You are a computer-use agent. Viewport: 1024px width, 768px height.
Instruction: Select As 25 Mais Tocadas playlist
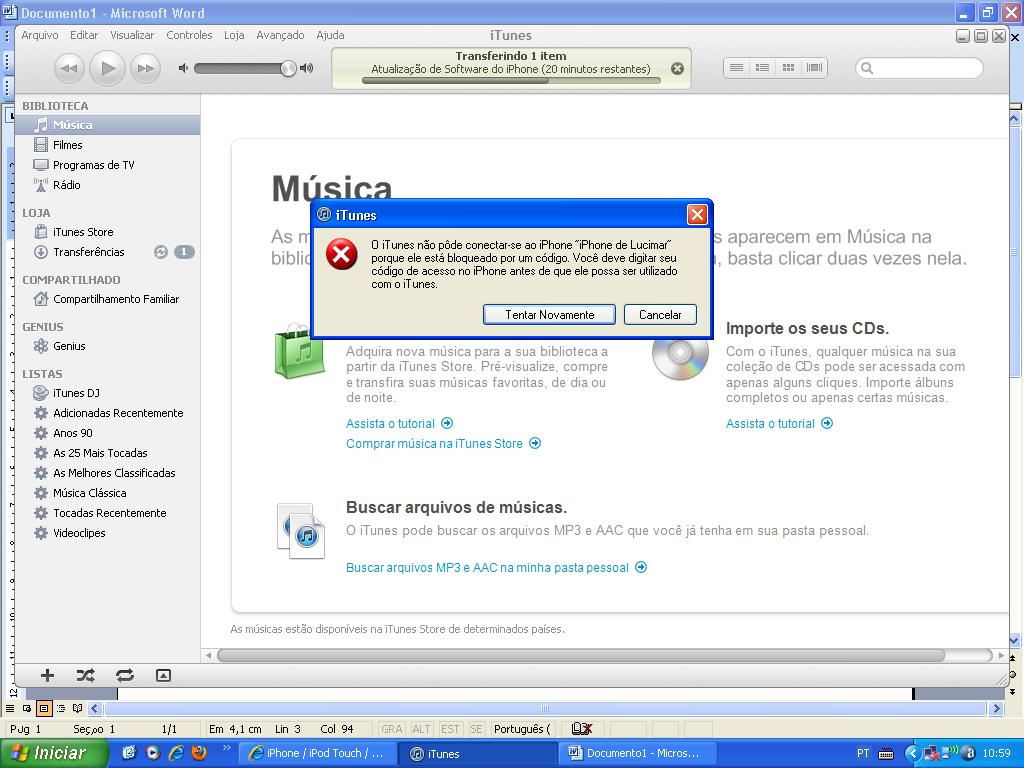[x=107, y=453]
